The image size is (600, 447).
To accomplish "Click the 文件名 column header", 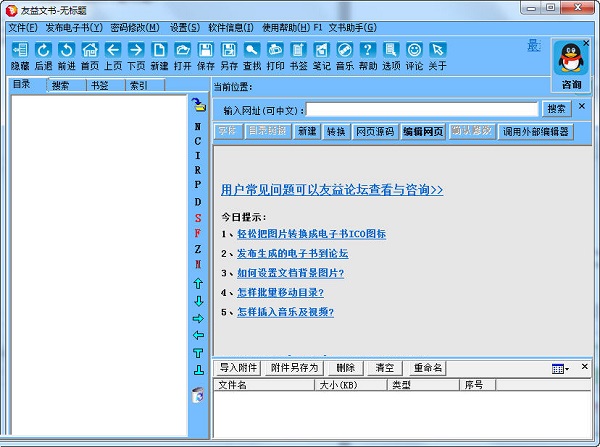I will pyautogui.click(x=264, y=385).
